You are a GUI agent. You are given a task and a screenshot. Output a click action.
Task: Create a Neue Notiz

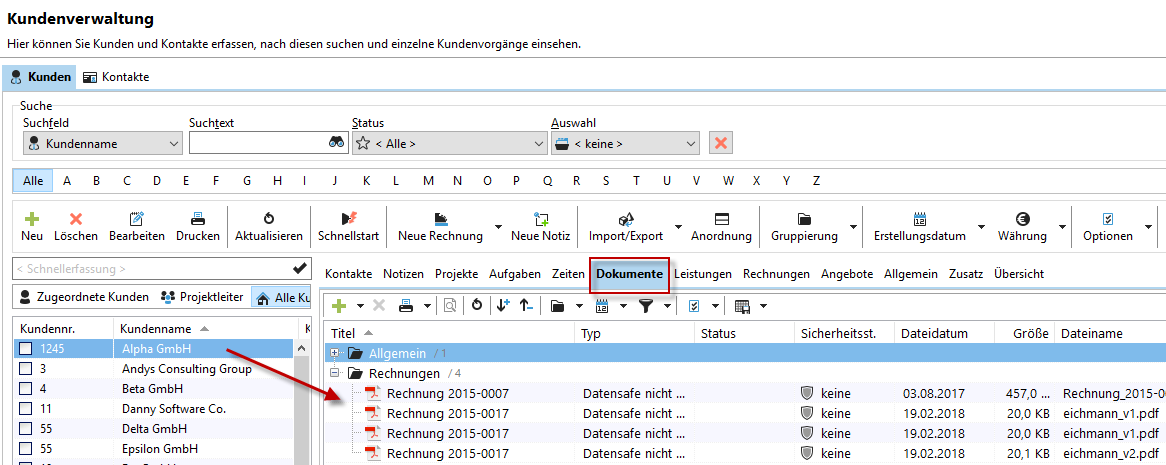[540, 219]
